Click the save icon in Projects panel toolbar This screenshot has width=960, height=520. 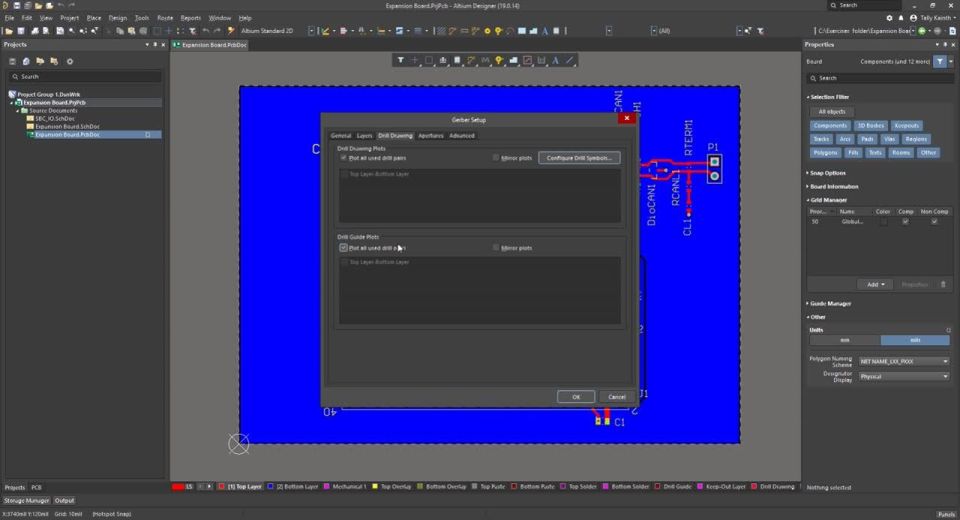(12, 61)
